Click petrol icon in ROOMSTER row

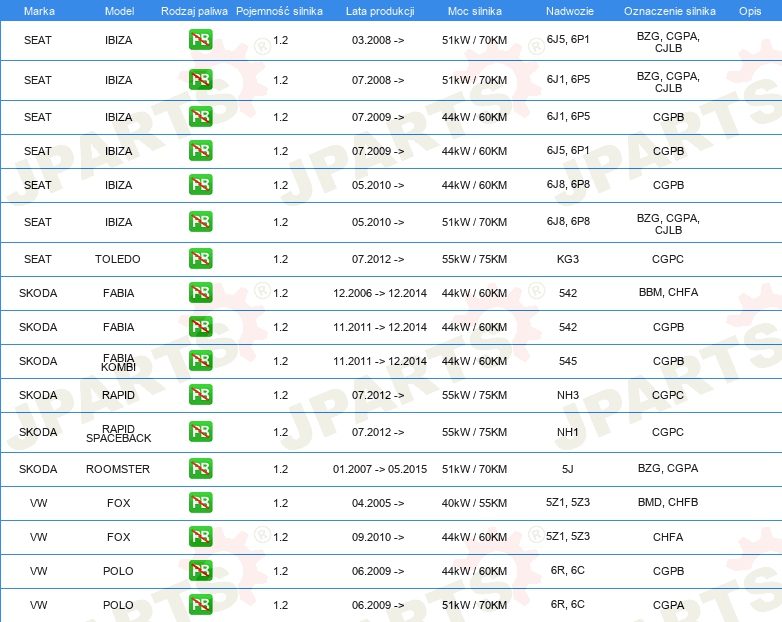point(200,469)
